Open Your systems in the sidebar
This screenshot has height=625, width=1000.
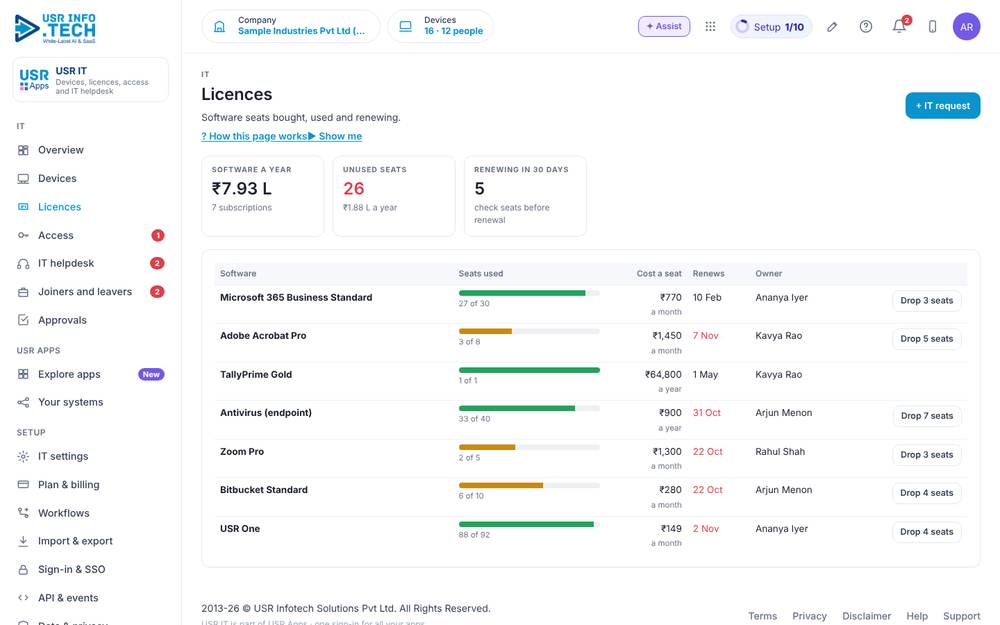[x=91, y=402]
